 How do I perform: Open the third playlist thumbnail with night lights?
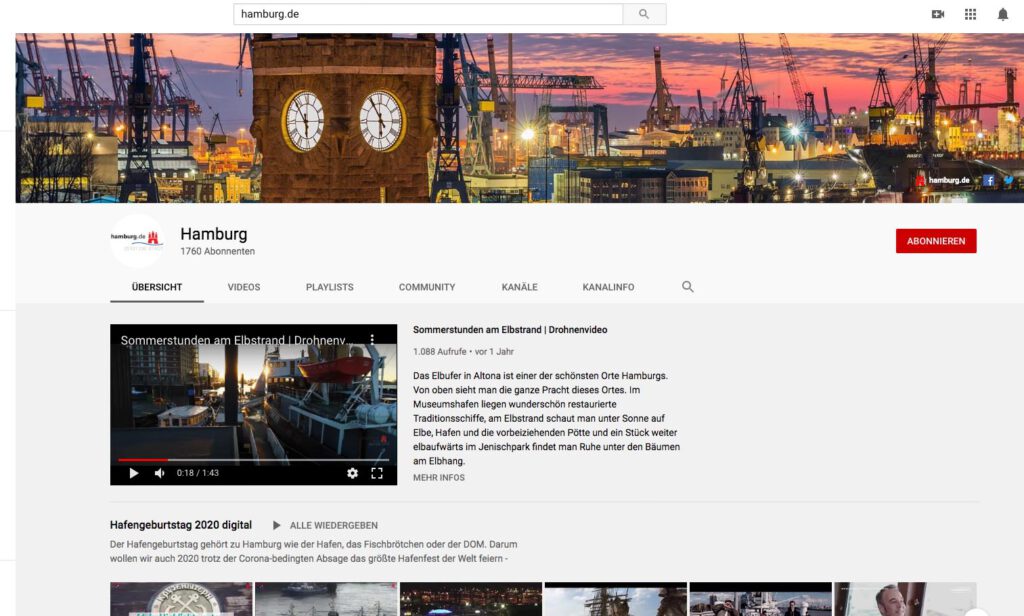tap(471, 599)
